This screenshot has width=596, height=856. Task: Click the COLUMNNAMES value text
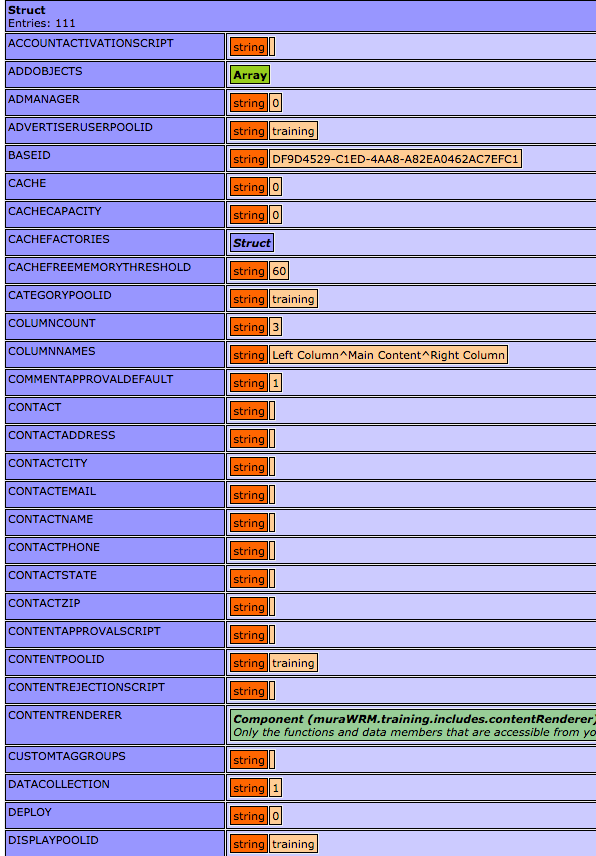click(388, 355)
